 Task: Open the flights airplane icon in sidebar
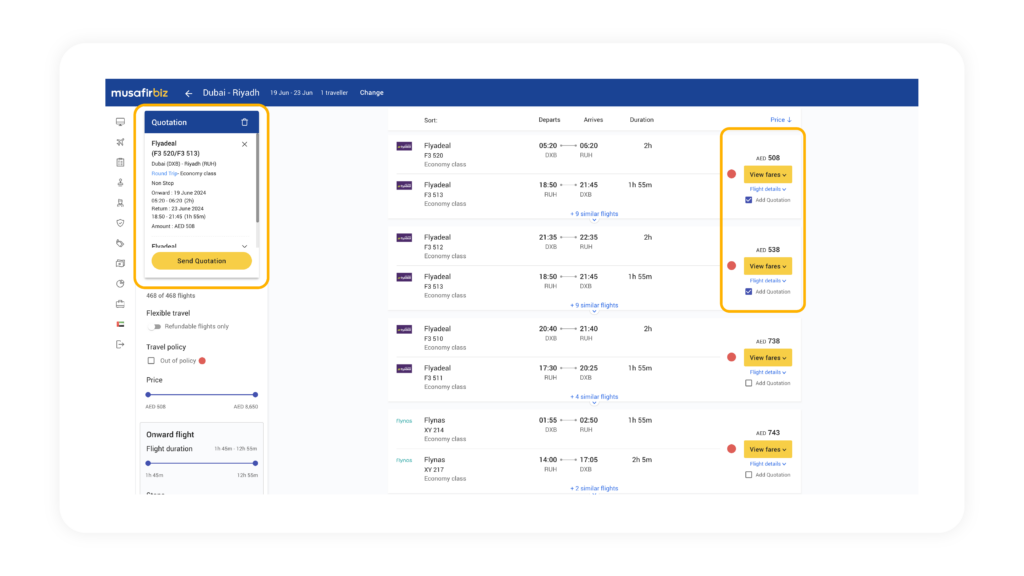coord(120,142)
